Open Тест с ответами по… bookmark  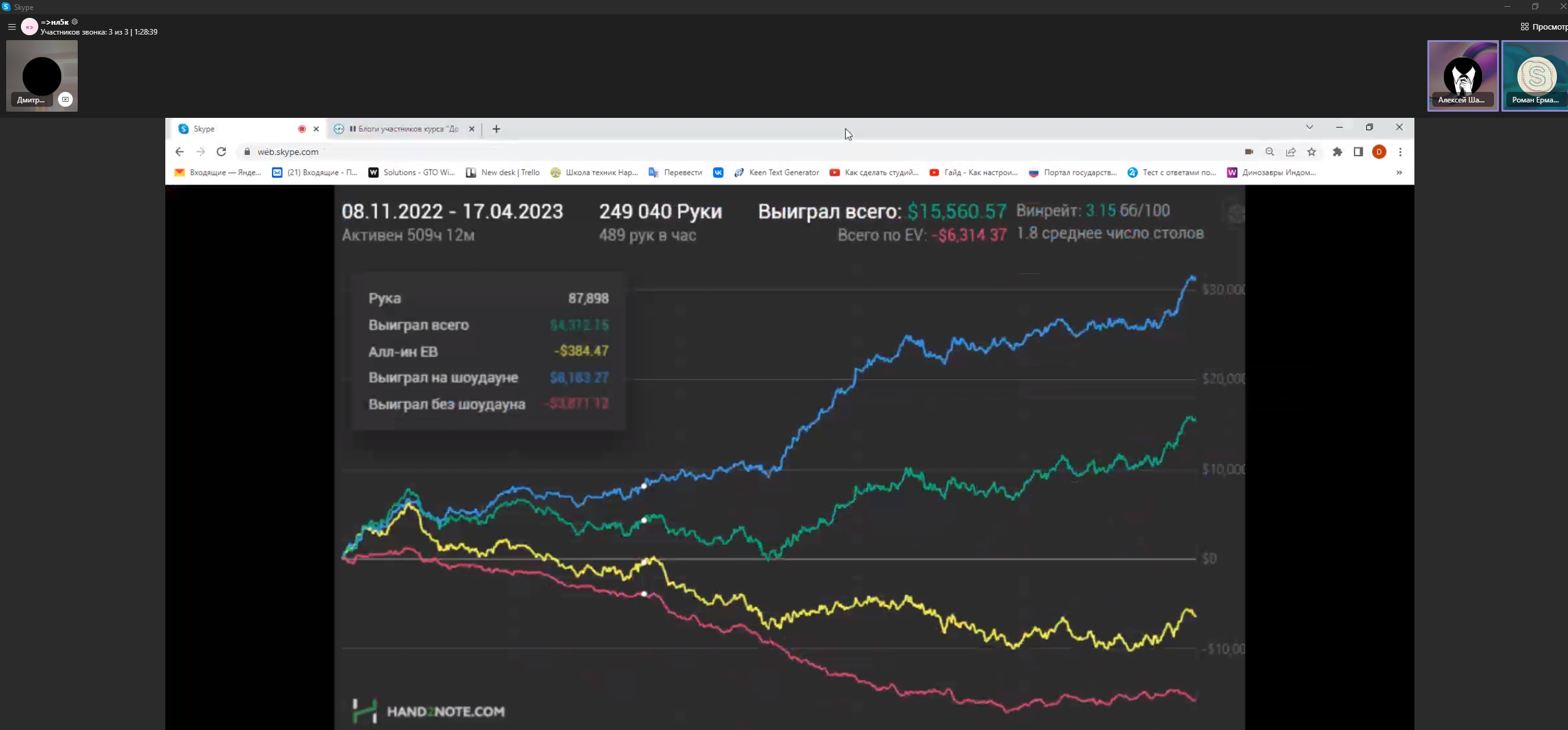click(x=1172, y=173)
